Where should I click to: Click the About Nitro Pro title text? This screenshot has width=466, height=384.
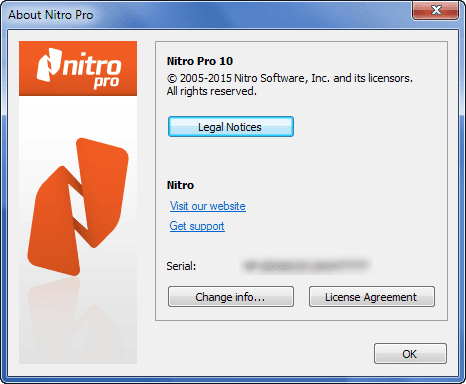(x=51, y=15)
